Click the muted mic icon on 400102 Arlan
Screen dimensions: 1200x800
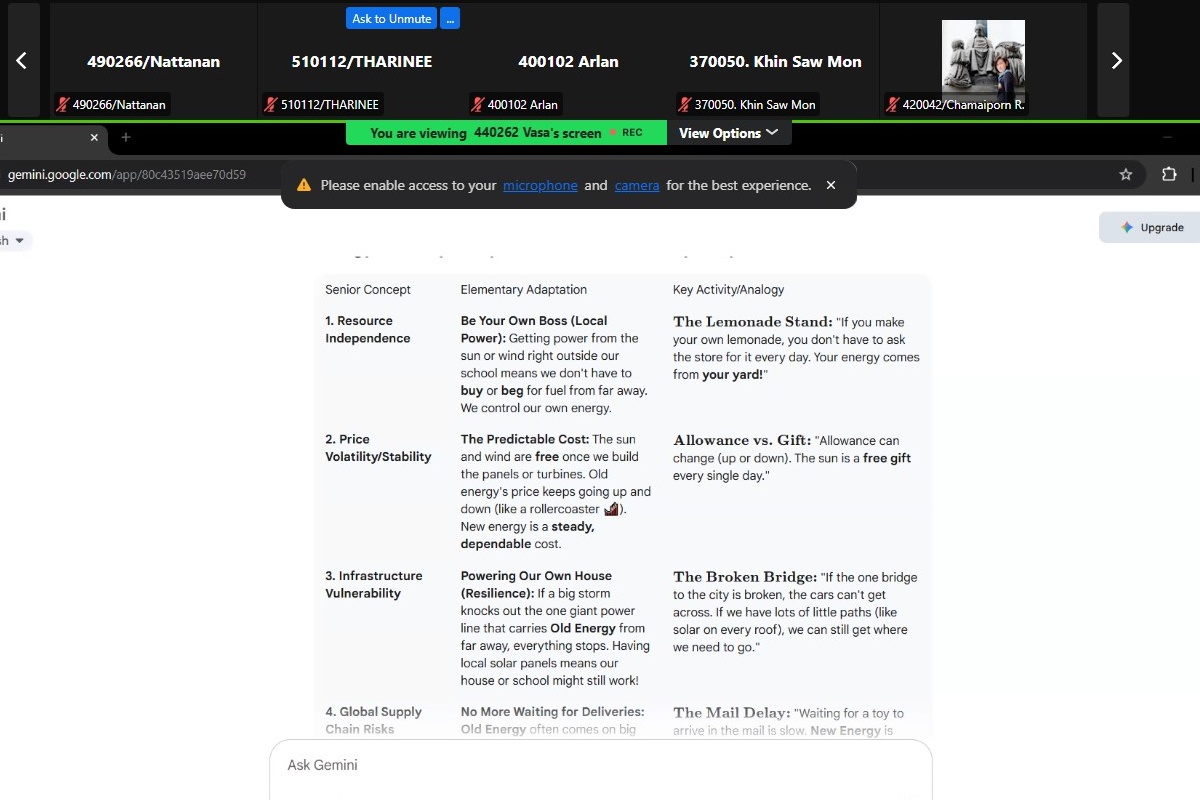477,104
